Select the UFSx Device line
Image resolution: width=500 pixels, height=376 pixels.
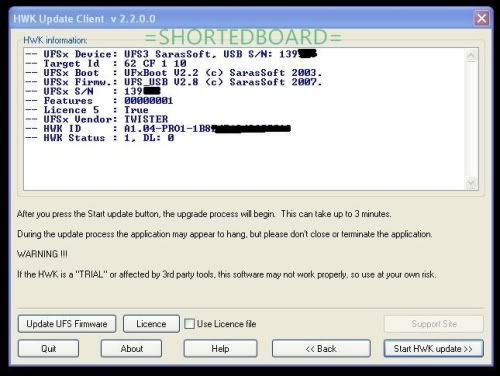coord(171,54)
